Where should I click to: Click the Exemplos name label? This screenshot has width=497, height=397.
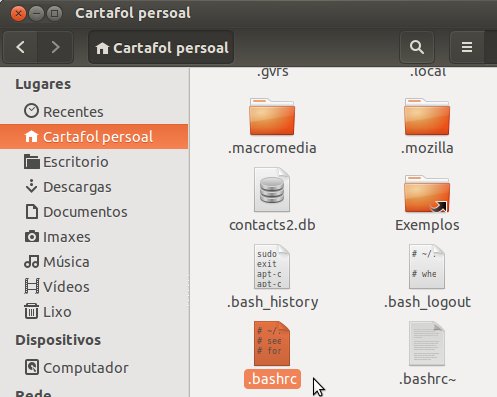click(x=427, y=225)
